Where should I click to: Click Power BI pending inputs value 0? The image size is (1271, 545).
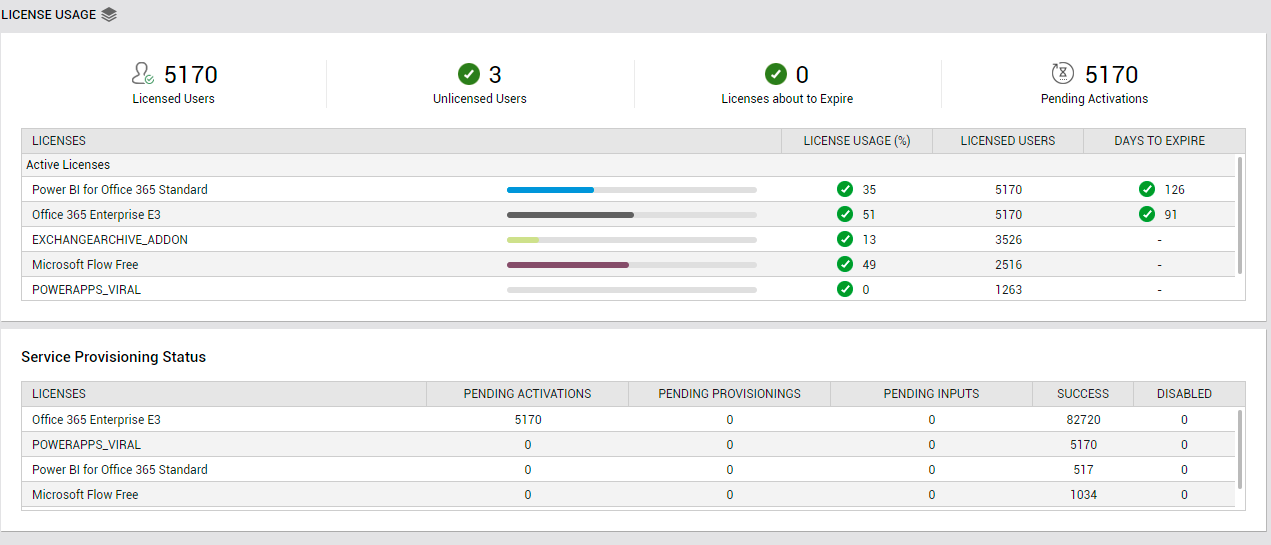931,470
